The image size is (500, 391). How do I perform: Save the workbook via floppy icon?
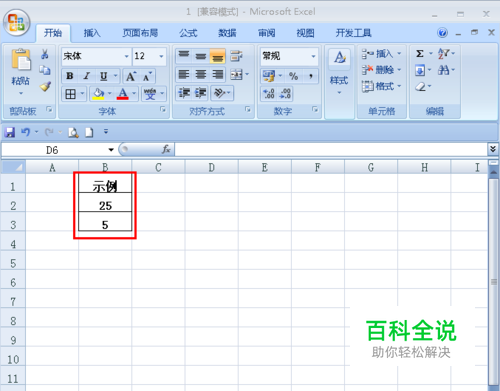10,132
